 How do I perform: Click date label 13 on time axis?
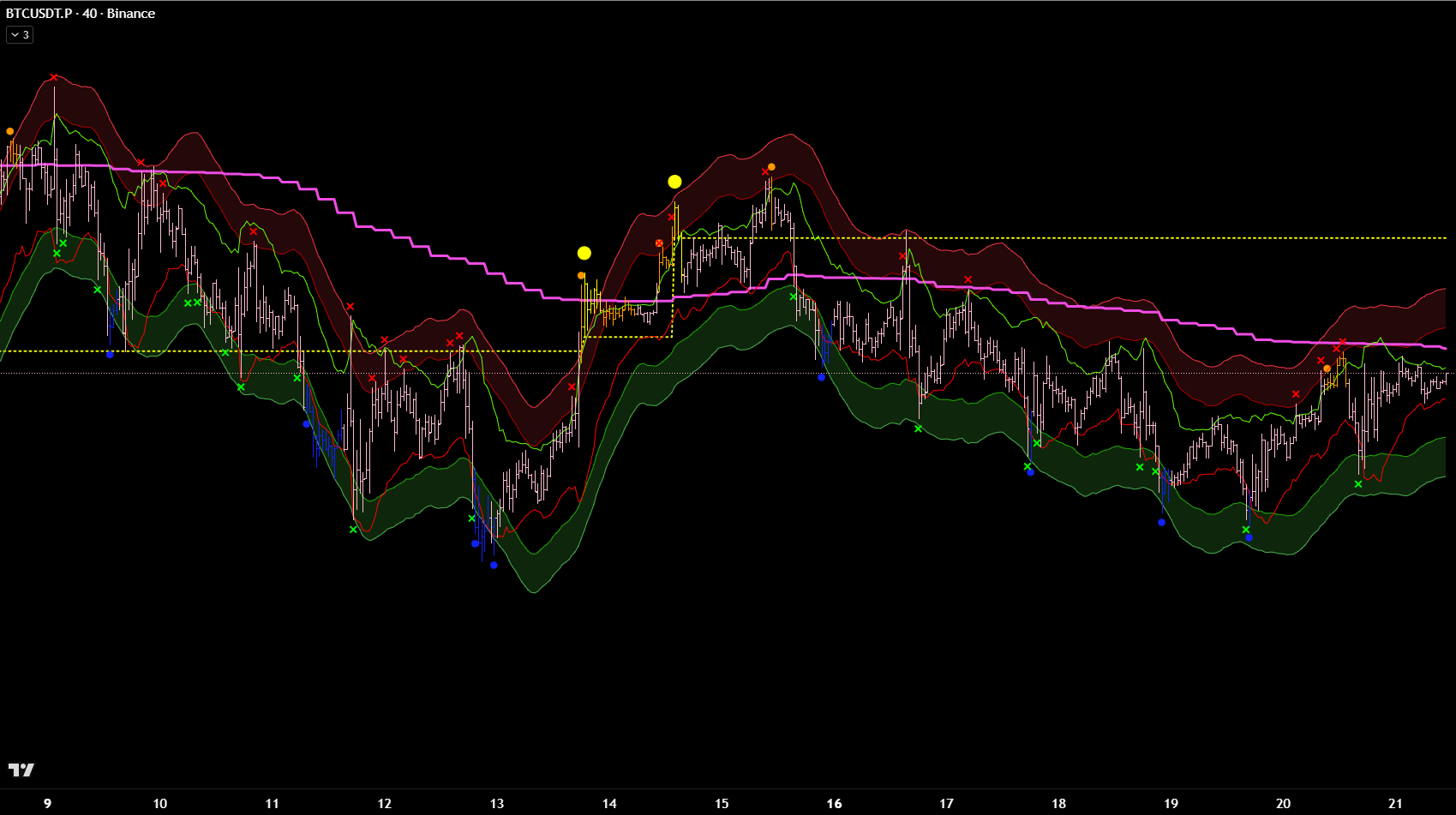[x=497, y=803]
